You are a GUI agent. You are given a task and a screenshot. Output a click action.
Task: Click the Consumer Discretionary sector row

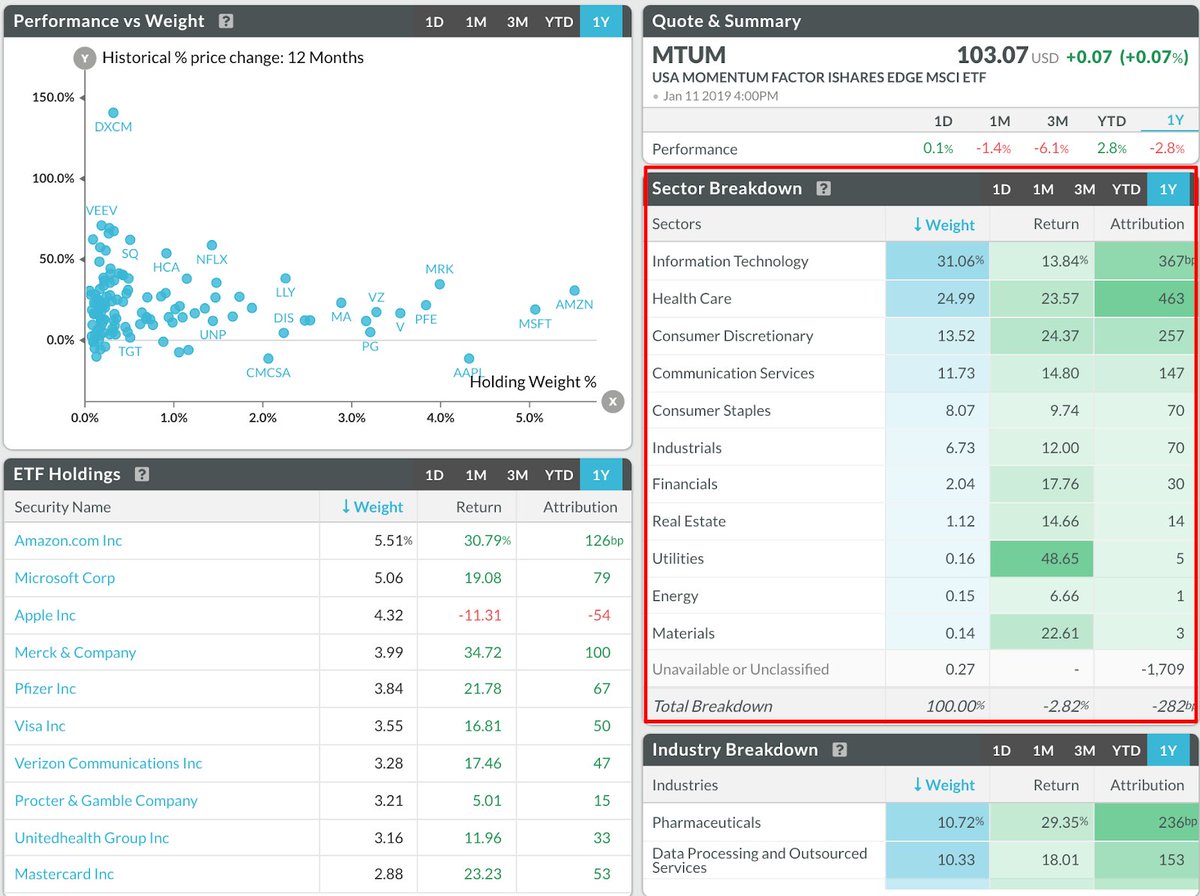click(920, 336)
